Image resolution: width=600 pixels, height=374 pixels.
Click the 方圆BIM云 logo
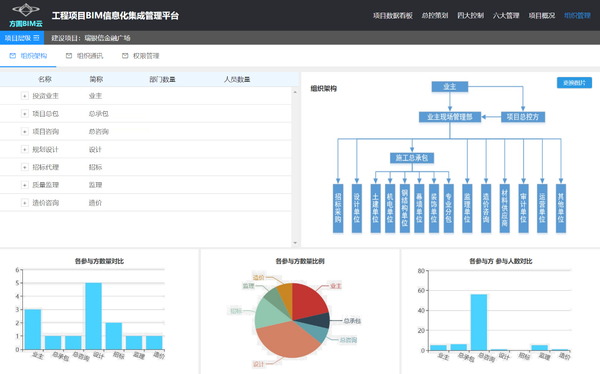pos(26,15)
